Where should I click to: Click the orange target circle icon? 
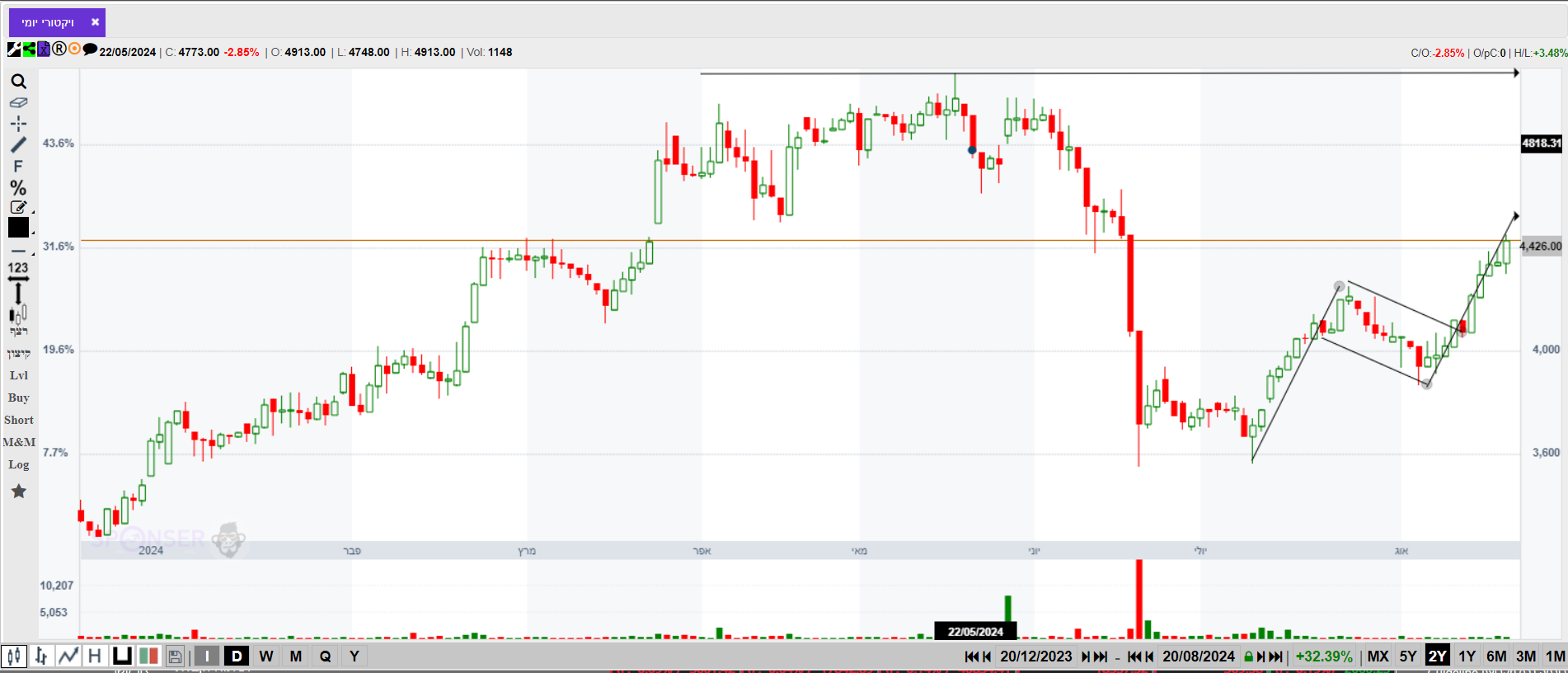coord(74,49)
